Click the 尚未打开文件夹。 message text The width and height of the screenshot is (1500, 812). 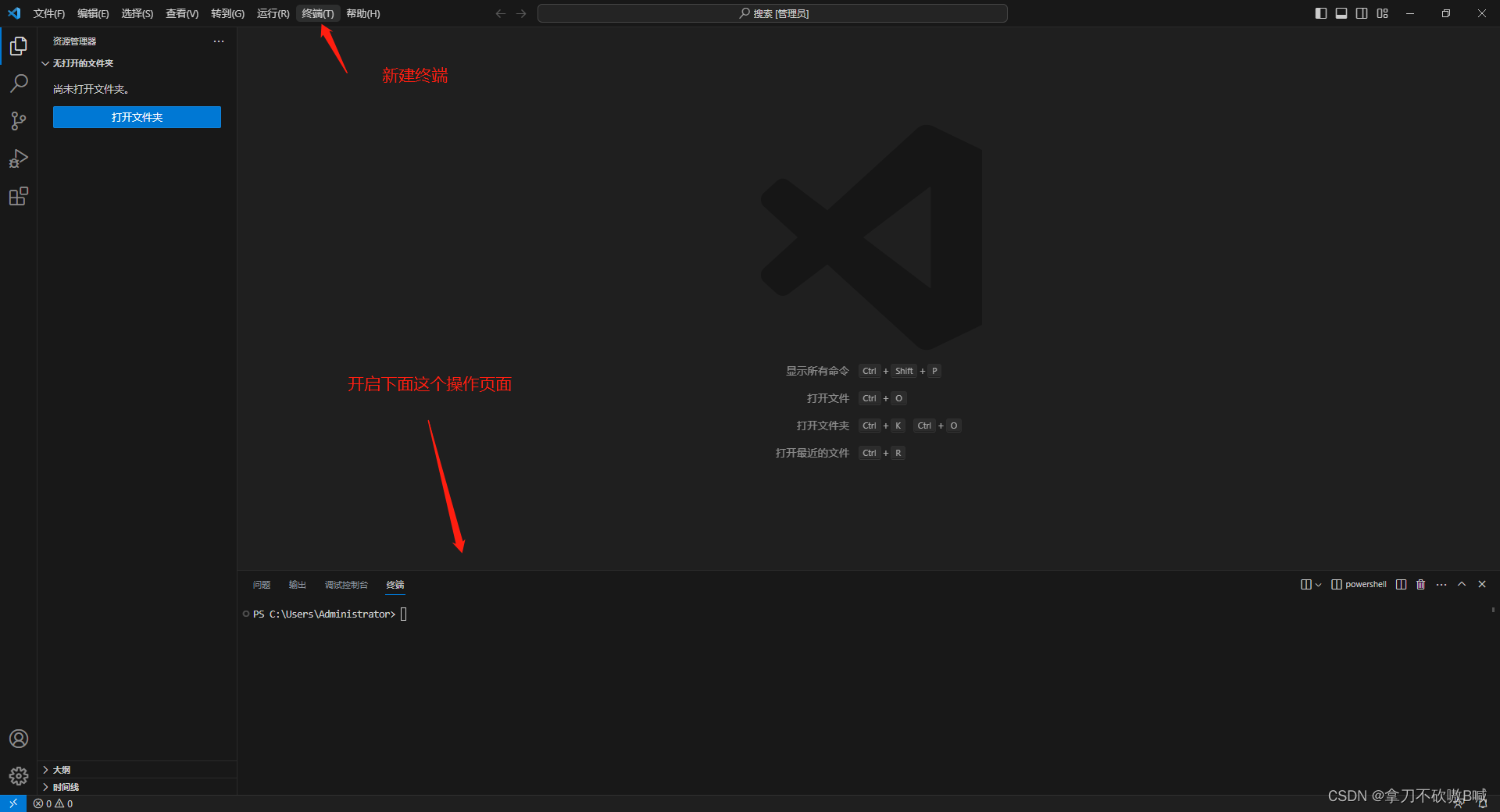click(91, 89)
